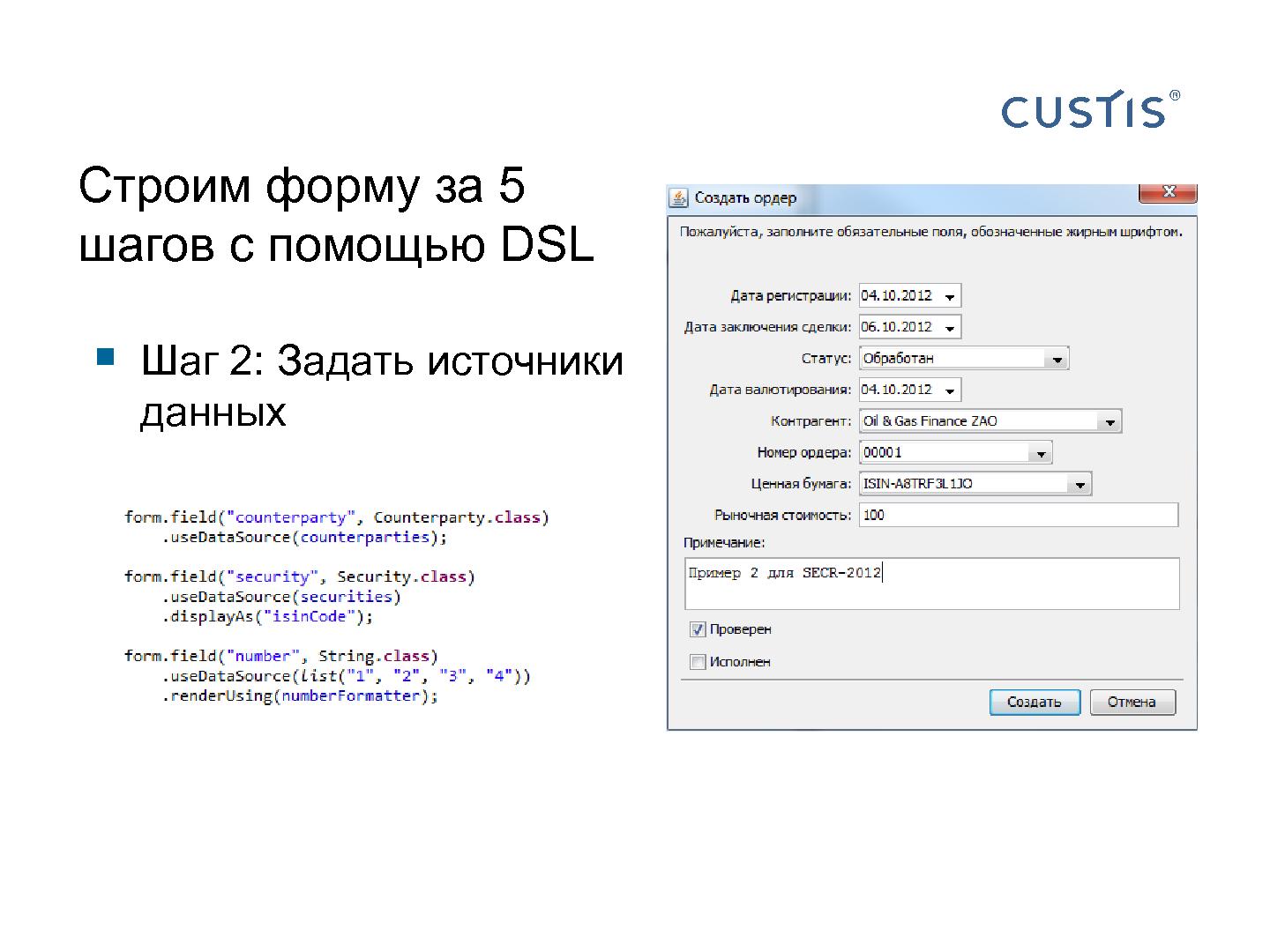Uncheck the Проверен checkbox

coord(698,629)
